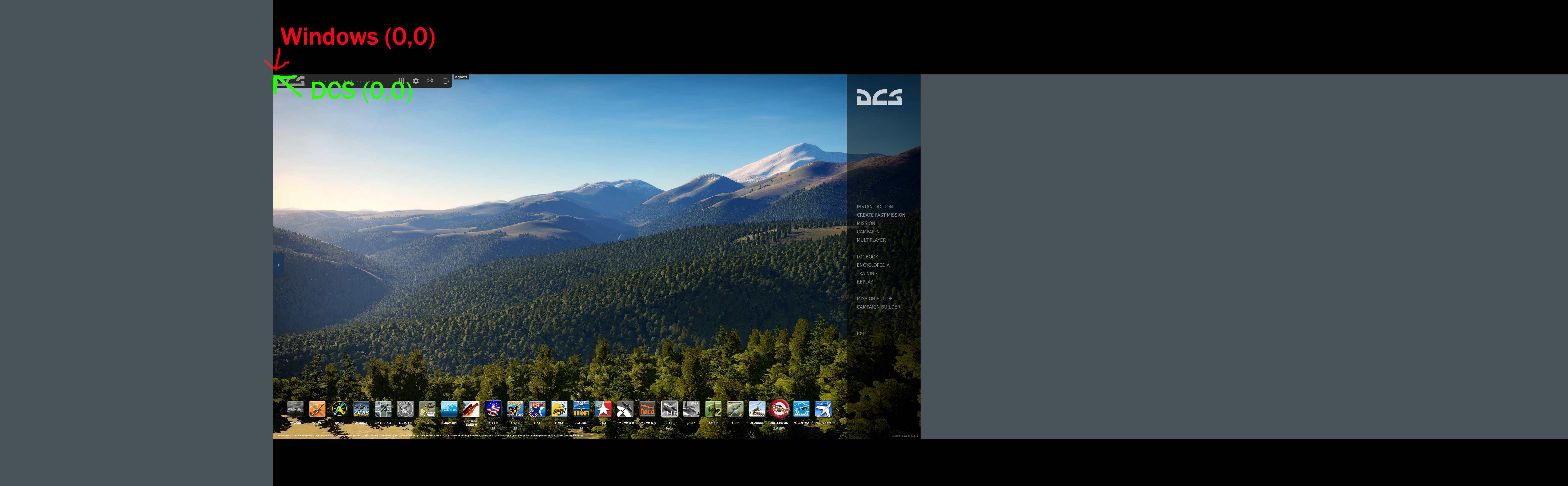This screenshot has height=486, width=1568.
Task: Open options with the gear icon
Action: pyautogui.click(x=416, y=81)
